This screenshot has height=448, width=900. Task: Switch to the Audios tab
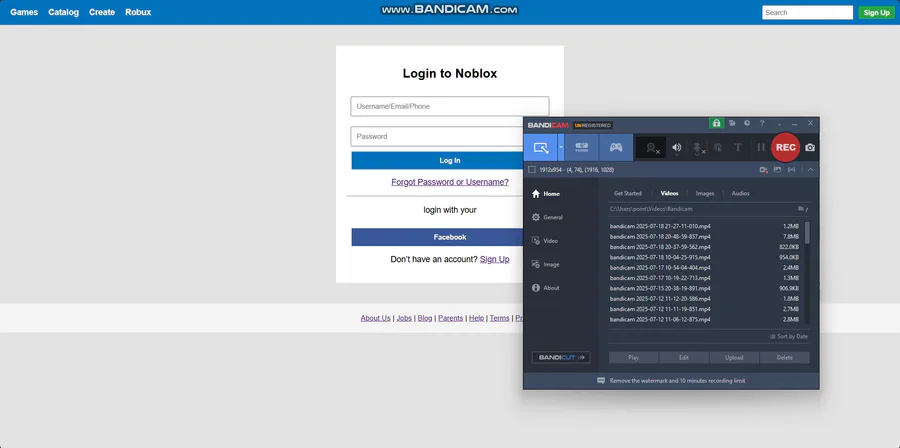click(x=740, y=193)
